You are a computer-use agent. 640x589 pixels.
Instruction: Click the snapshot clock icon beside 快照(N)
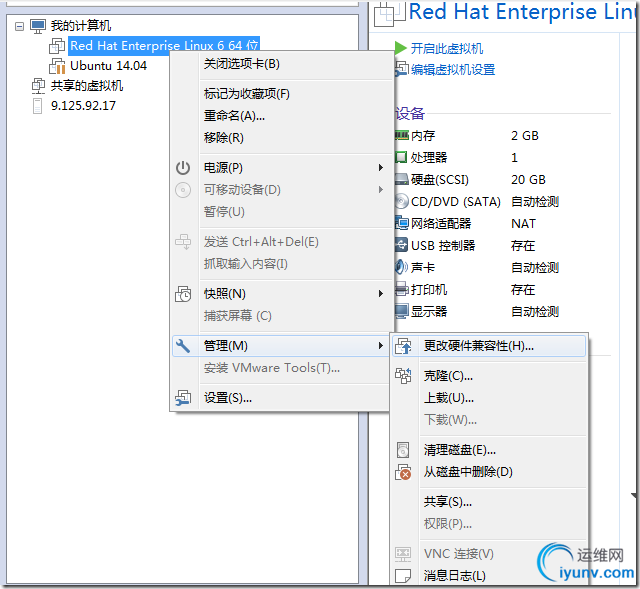[183, 294]
